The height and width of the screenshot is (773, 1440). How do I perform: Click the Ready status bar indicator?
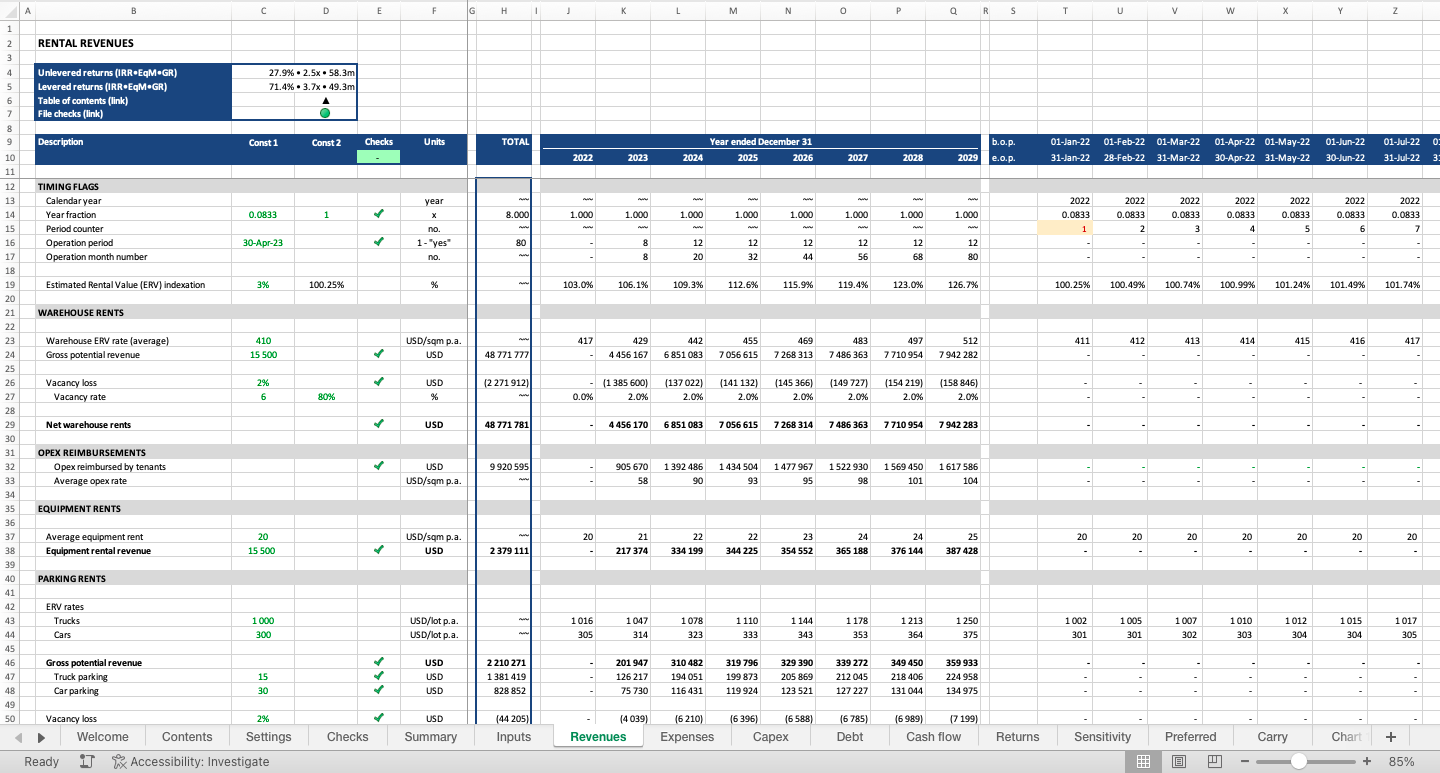pyautogui.click(x=41, y=761)
